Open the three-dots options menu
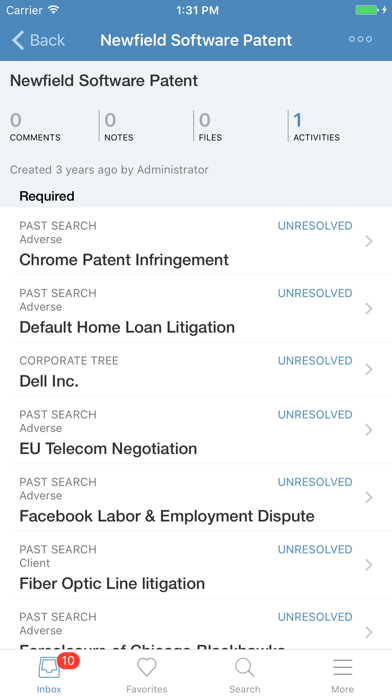Viewport: 392px width, 696px height. tap(360, 39)
